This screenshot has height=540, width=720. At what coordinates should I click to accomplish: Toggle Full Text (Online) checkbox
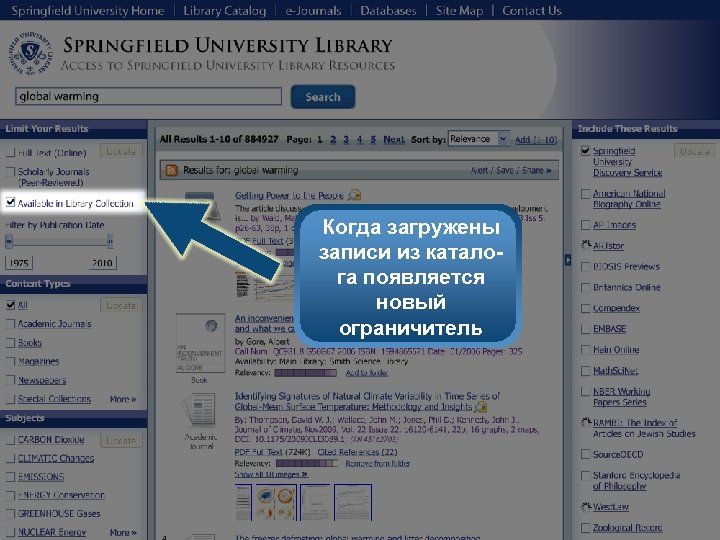click(11, 153)
